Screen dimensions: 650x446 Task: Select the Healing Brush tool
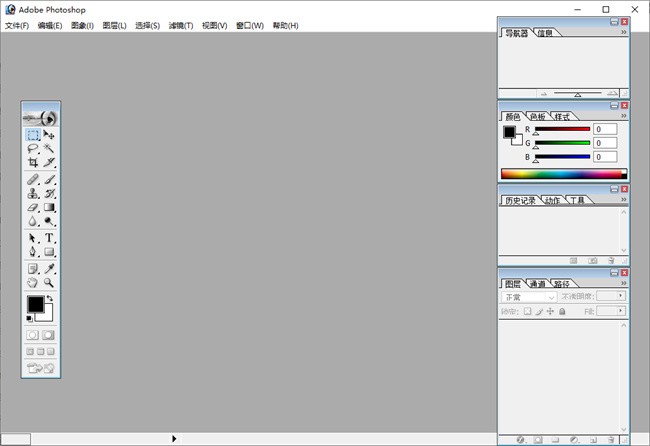(x=33, y=179)
